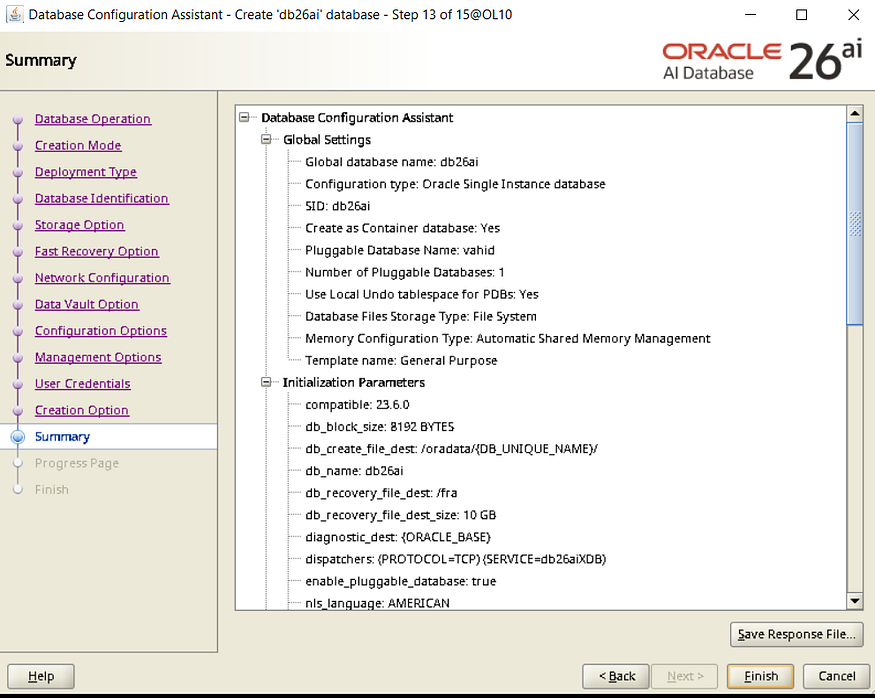Click the 'Initialization Parameters' tree label
The image size is (875, 698).
pos(353,382)
